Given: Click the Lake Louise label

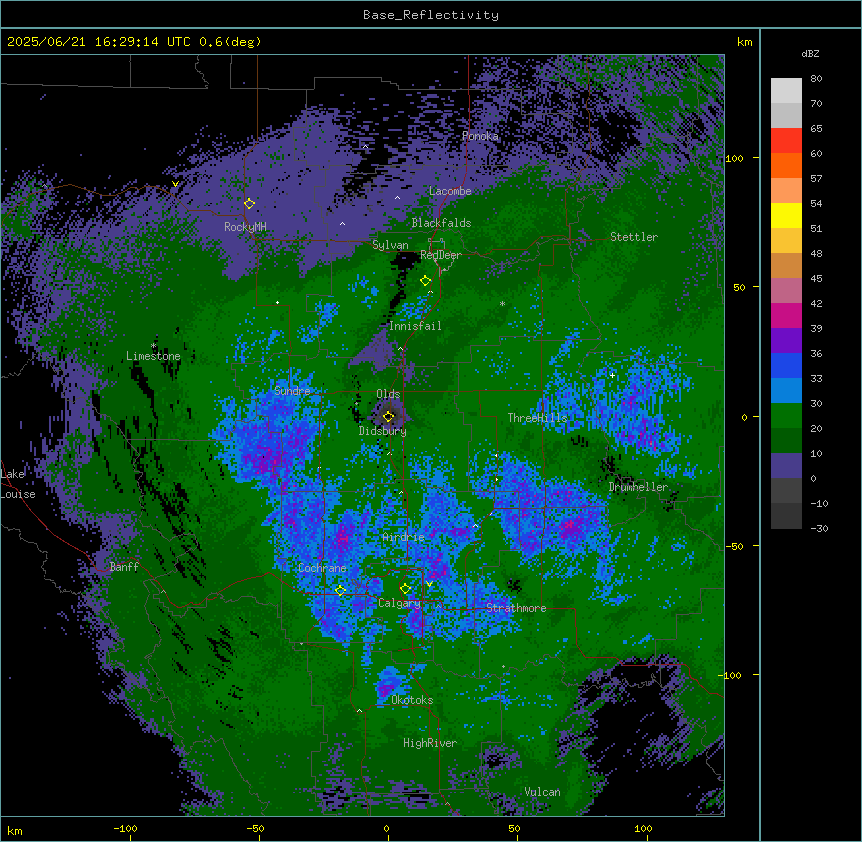Looking at the screenshot, I should [18, 484].
